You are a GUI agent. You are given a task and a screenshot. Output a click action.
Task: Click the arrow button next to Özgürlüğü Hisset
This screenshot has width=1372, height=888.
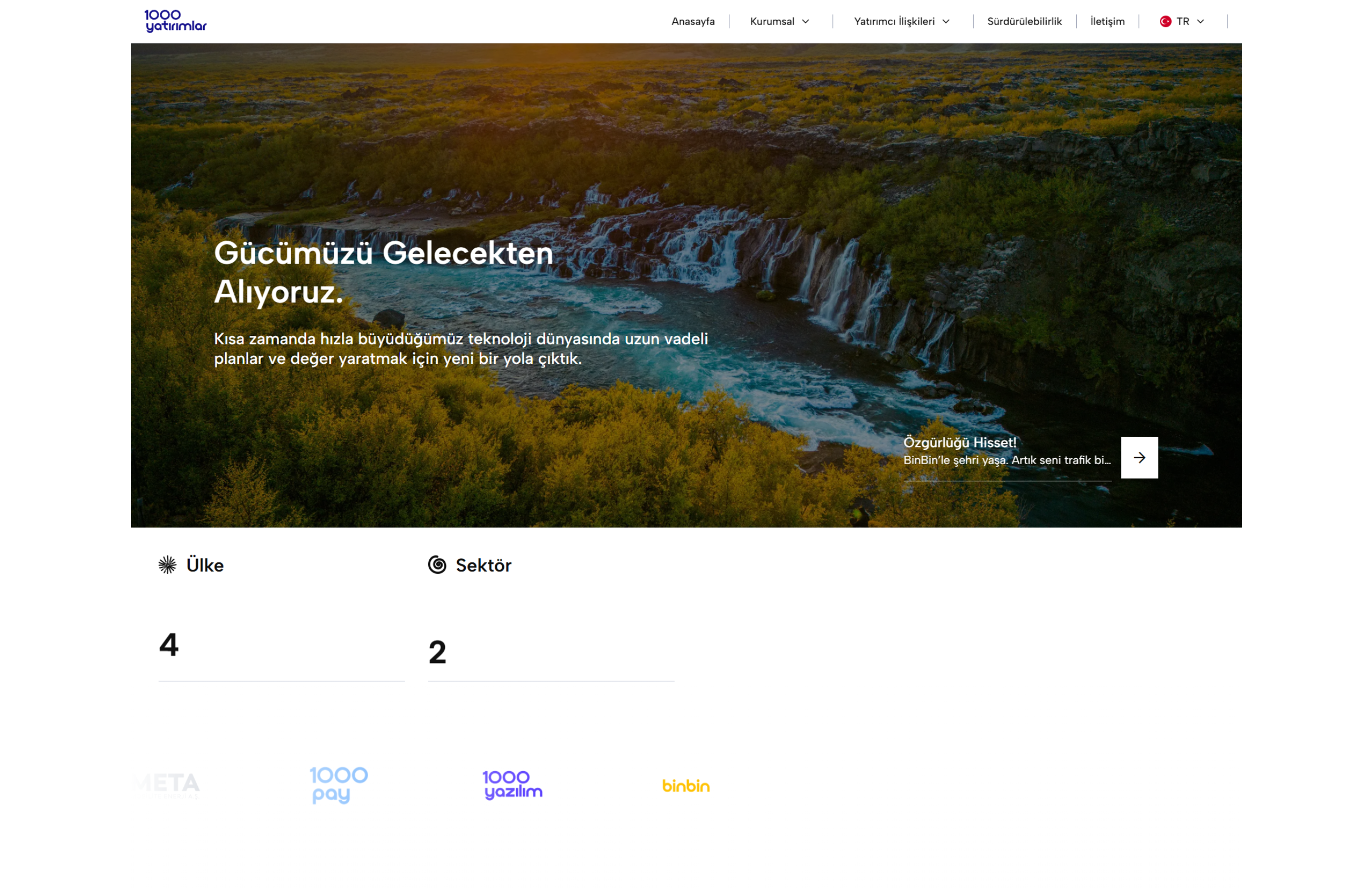[x=1139, y=457]
